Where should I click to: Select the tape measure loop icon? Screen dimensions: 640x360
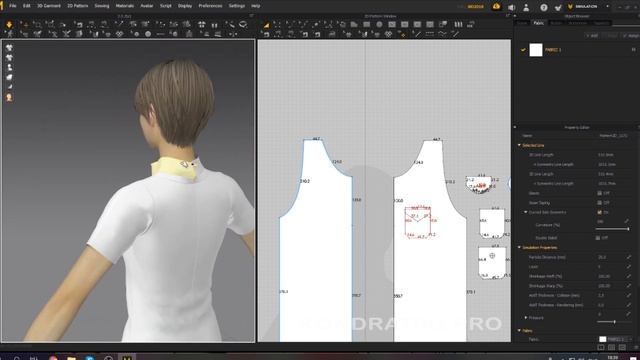tap(243, 24)
